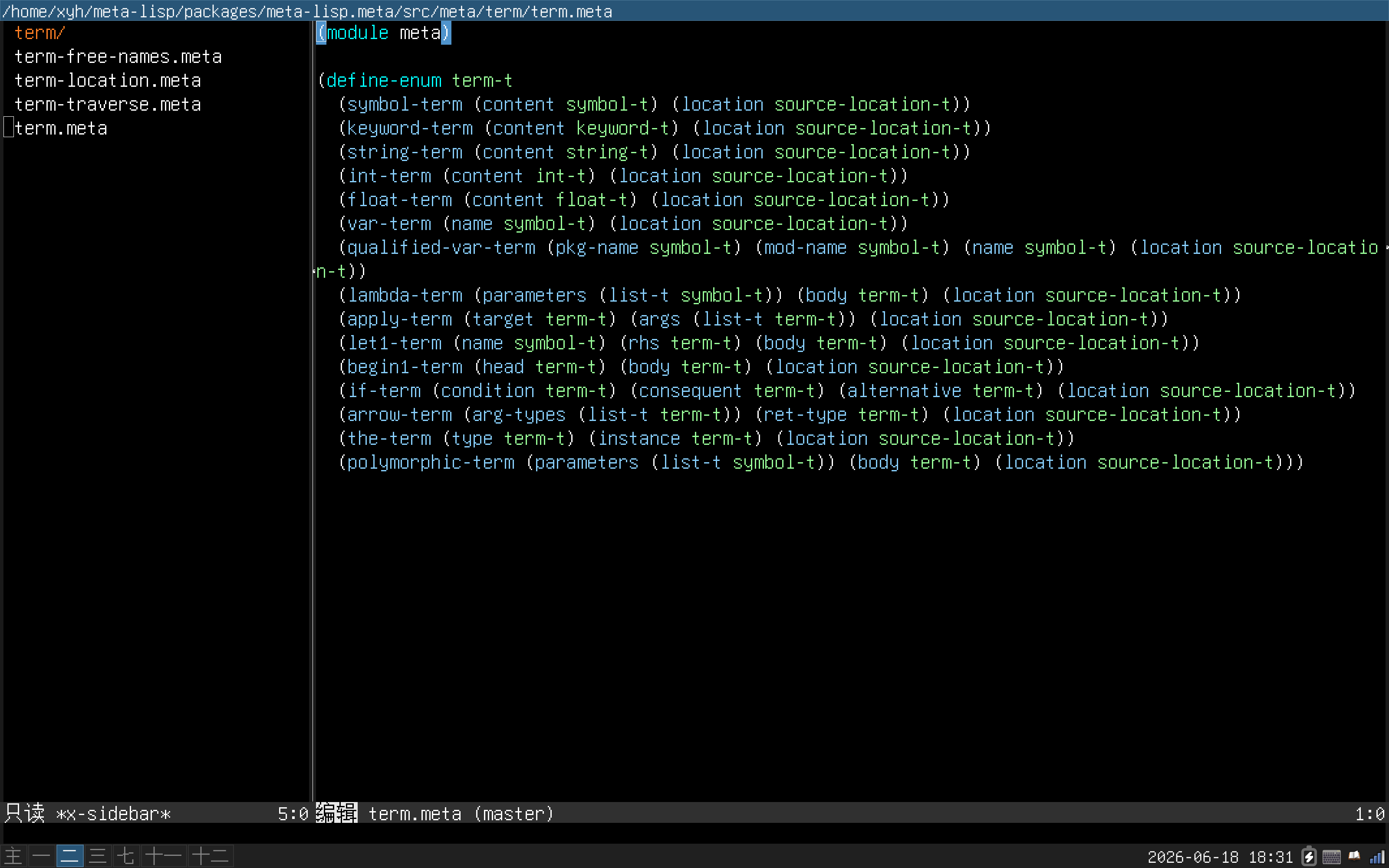Open the network signal strength icon
1389x868 pixels.
coord(1378,857)
